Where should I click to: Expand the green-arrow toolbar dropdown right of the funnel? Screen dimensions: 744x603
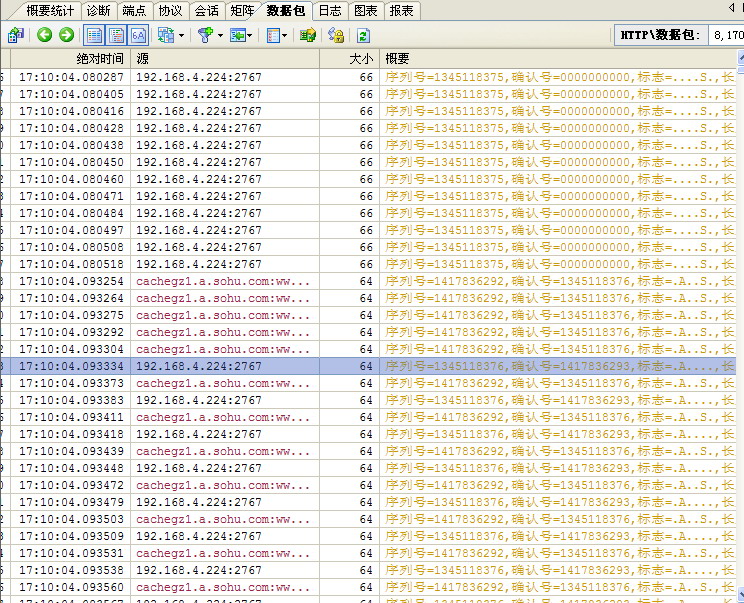tap(252, 35)
